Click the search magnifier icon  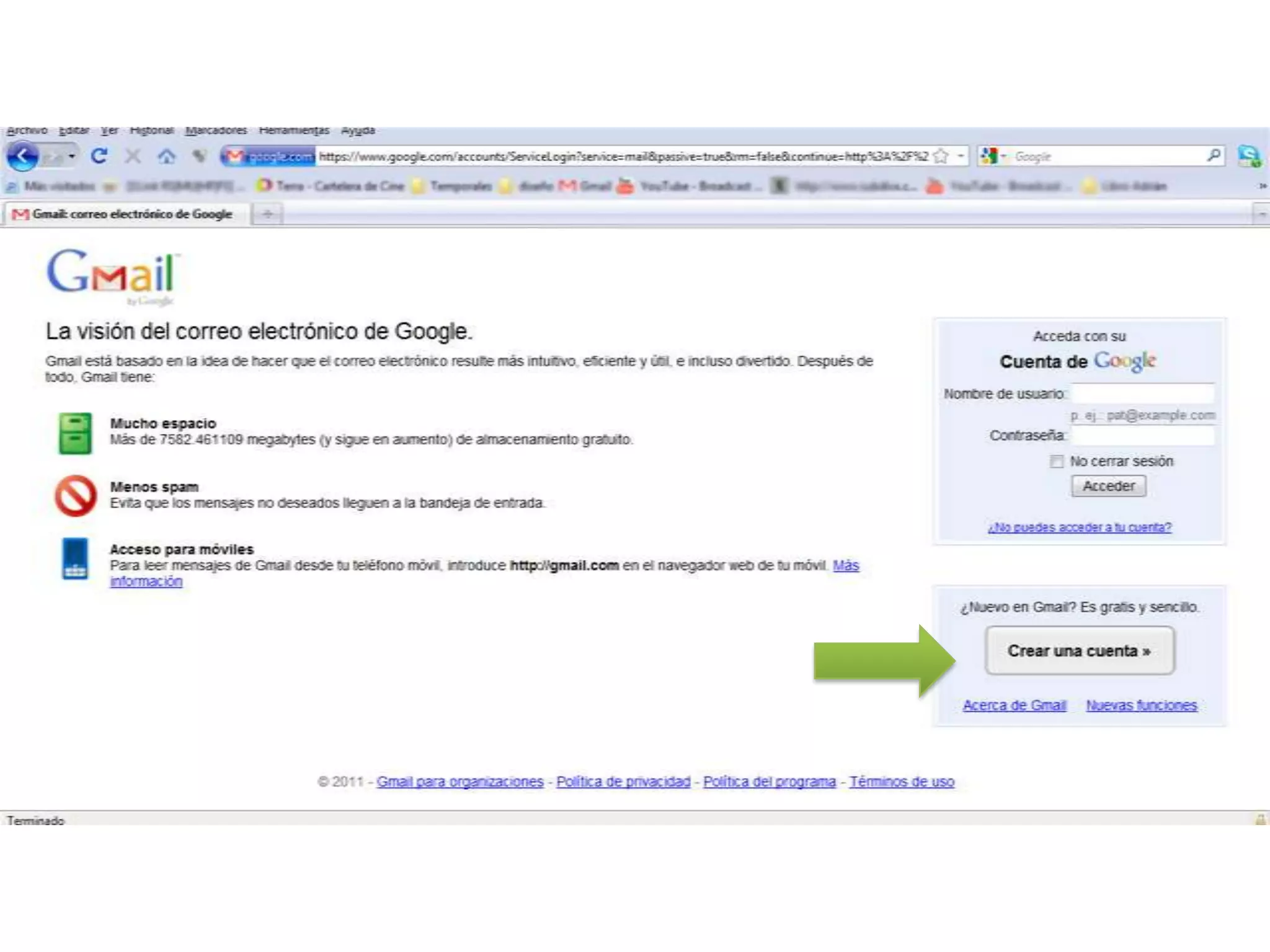point(1214,156)
